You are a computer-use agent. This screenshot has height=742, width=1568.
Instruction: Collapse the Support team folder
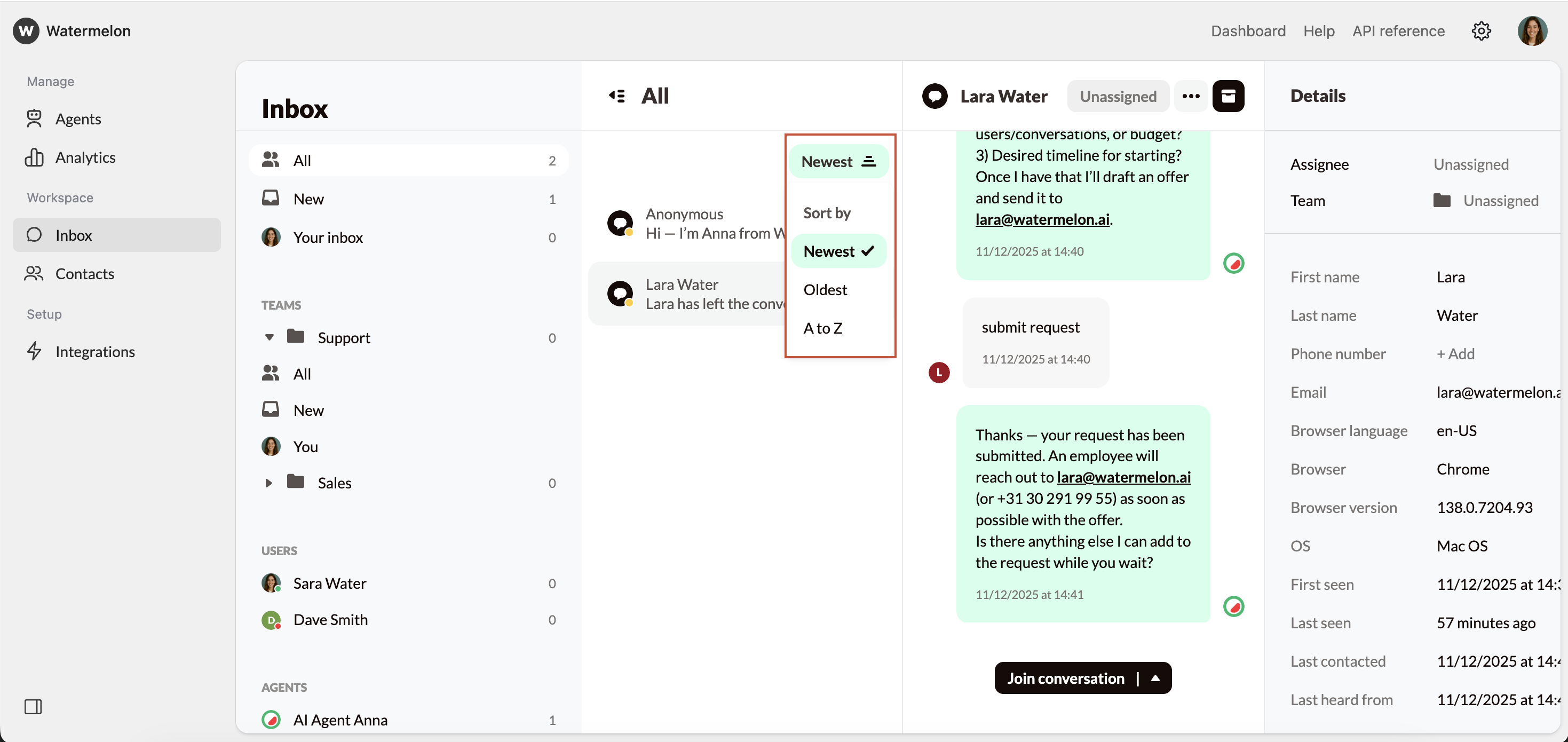270,337
